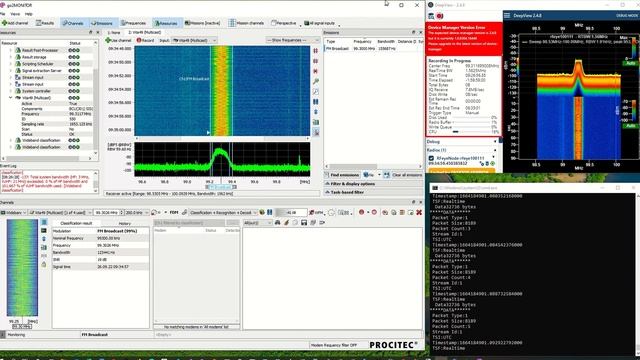Click the green picker icon beside spectrogram
This screenshot has width=640, height=360.
316,81
